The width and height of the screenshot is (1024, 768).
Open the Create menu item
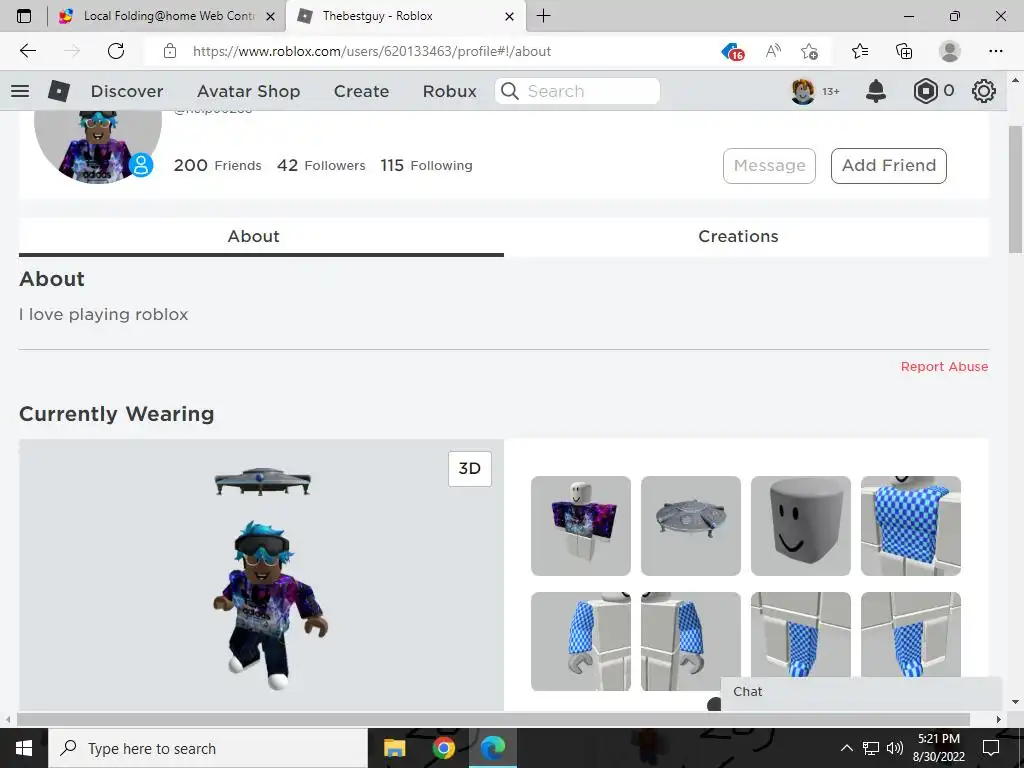[x=361, y=91]
